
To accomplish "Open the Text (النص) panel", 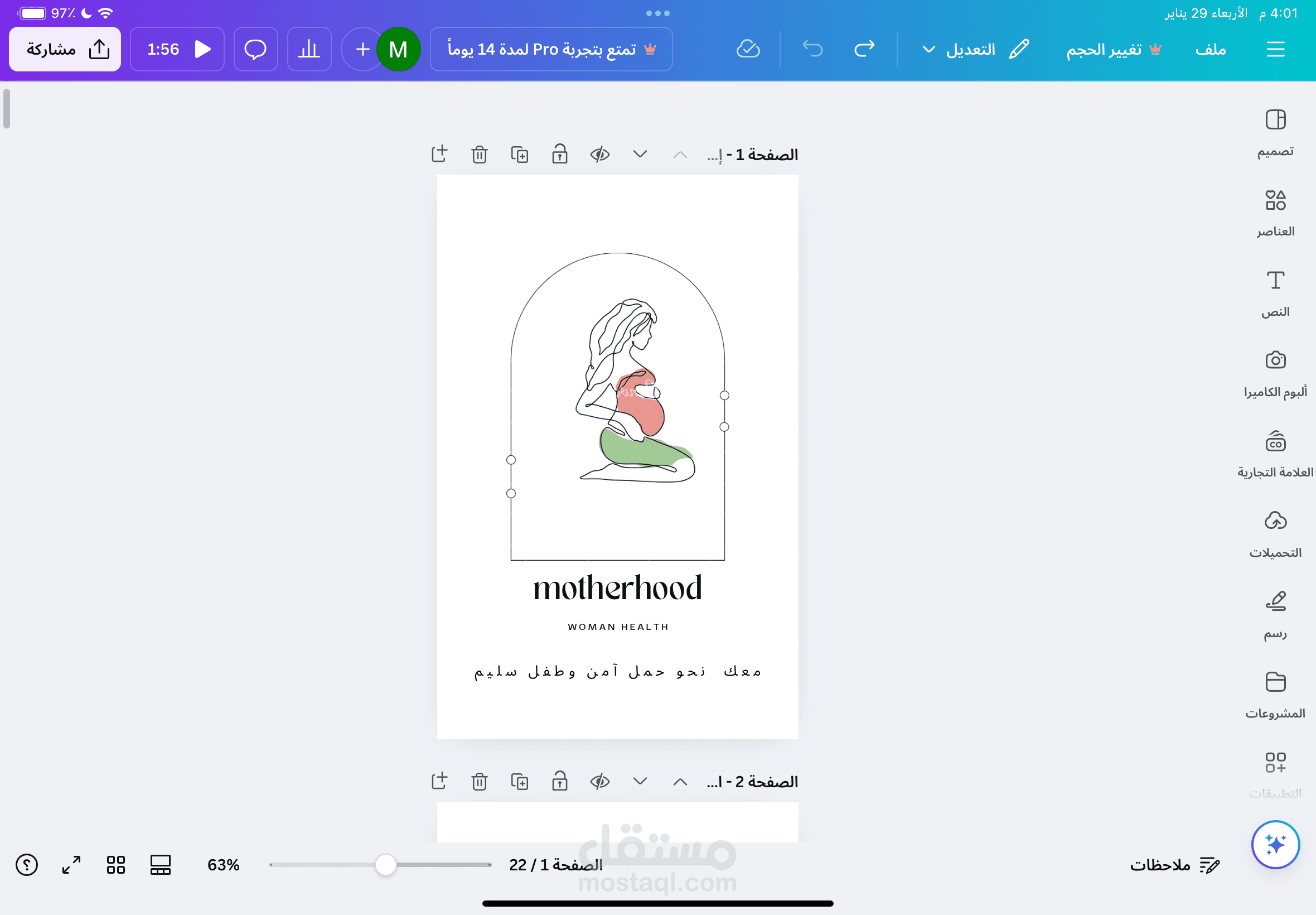I will (x=1275, y=293).
